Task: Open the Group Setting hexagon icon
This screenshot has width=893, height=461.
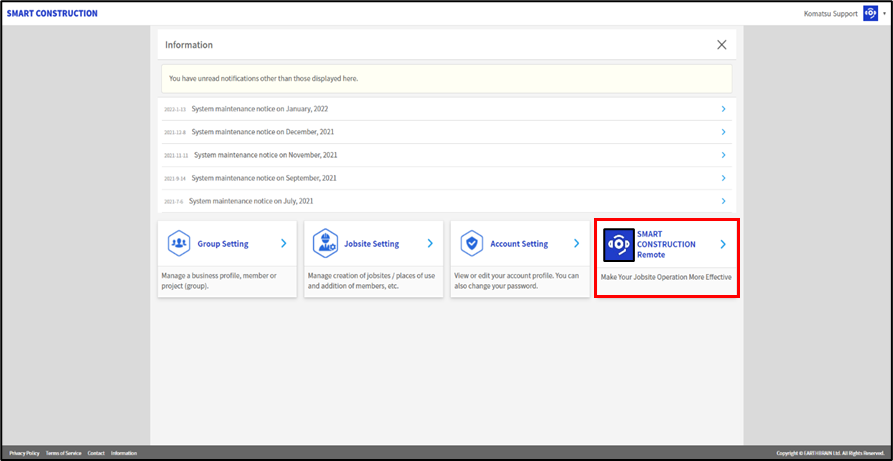Action: 179,243
